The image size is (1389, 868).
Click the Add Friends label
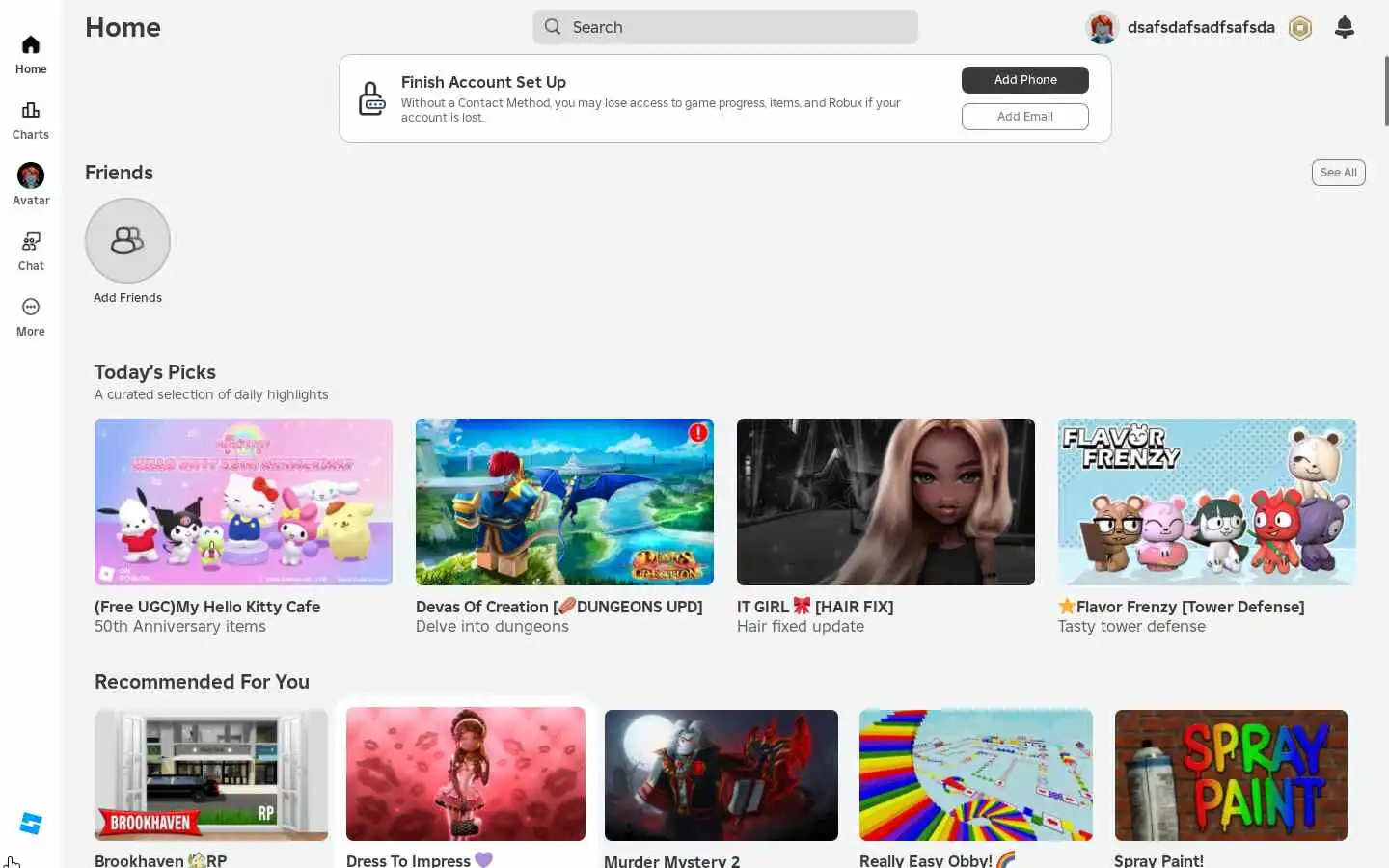[127, 298]
